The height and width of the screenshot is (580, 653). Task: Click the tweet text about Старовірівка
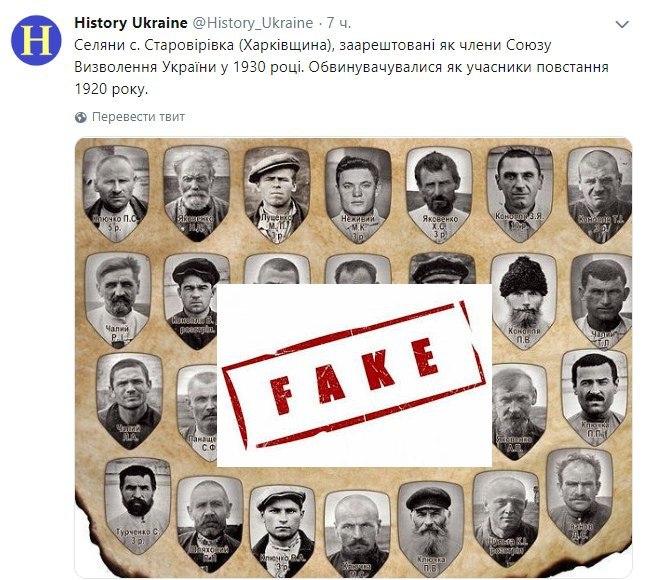click(x=341, y=67)
